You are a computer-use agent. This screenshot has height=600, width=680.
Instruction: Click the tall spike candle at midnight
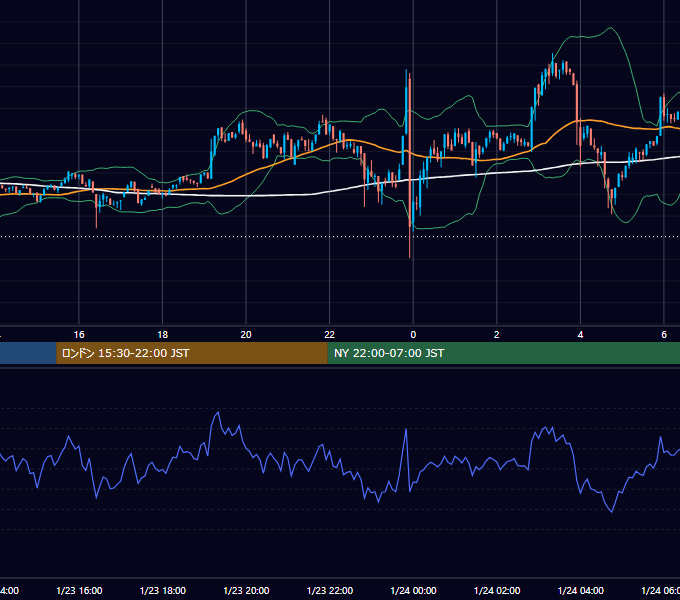409,165
